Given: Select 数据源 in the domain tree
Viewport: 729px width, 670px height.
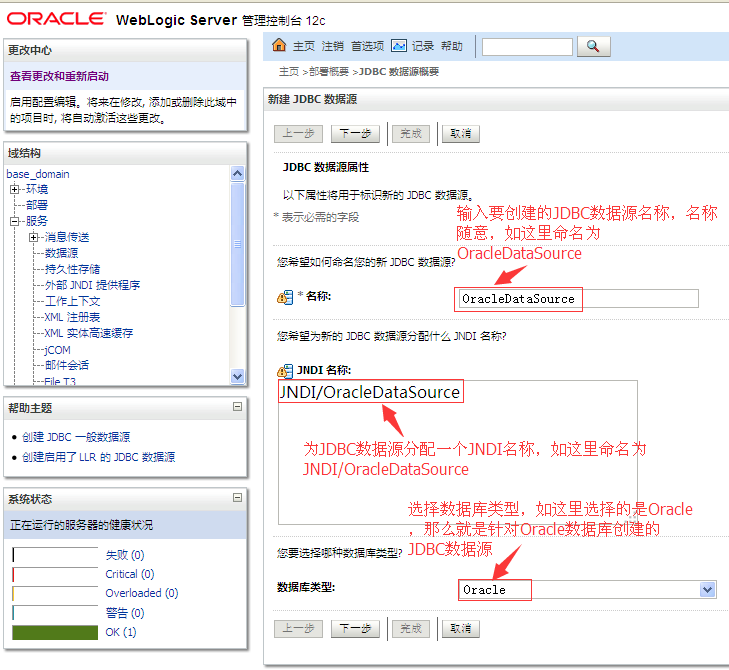Looking at the screenshot, I should 61,253.
